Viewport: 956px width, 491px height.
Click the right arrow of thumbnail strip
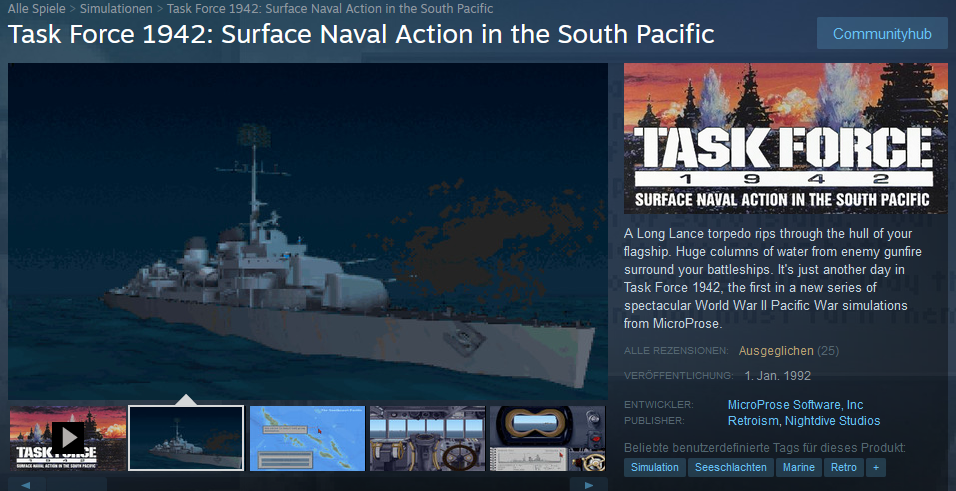(588, 485)
